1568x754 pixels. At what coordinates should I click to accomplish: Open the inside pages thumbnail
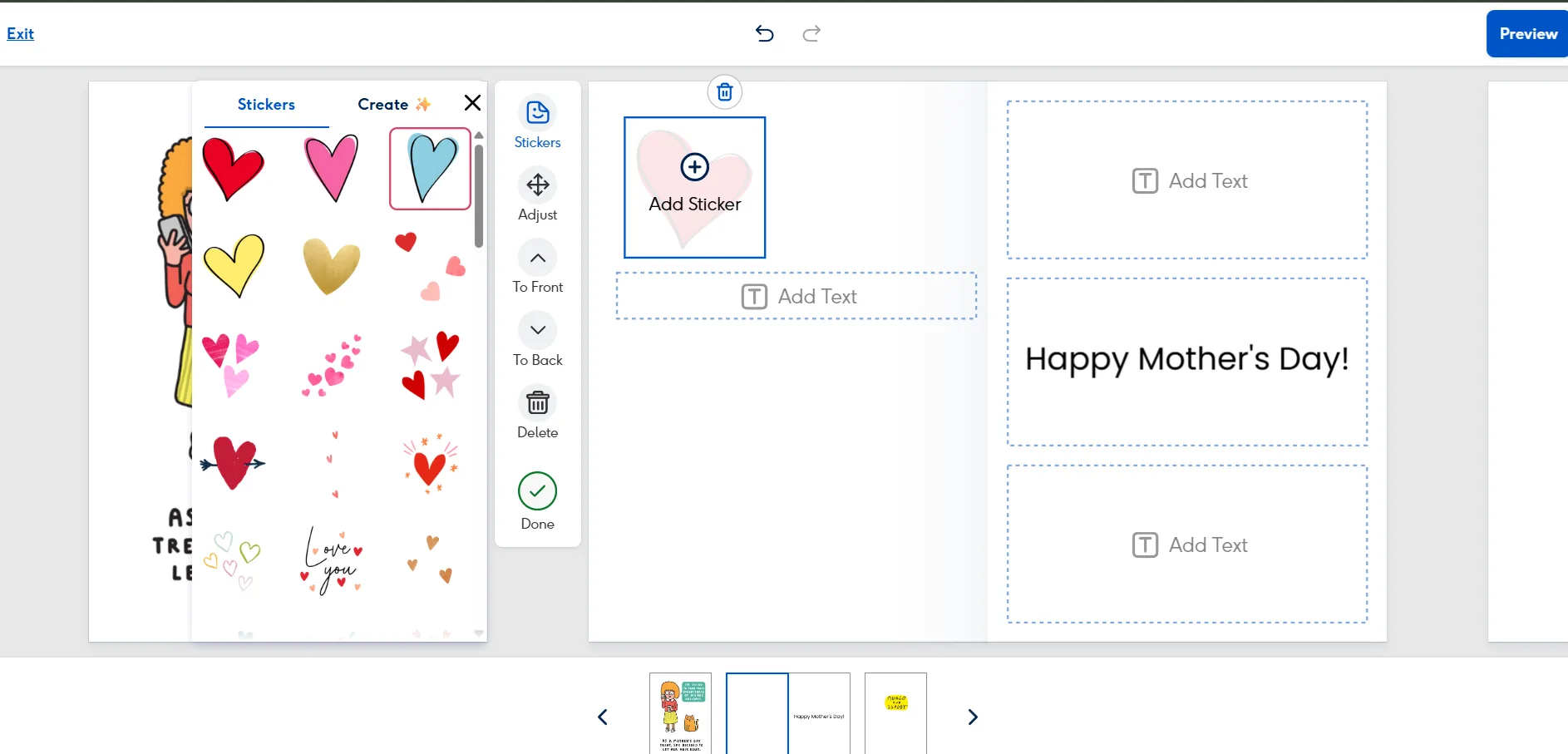[x=788, y=713]
